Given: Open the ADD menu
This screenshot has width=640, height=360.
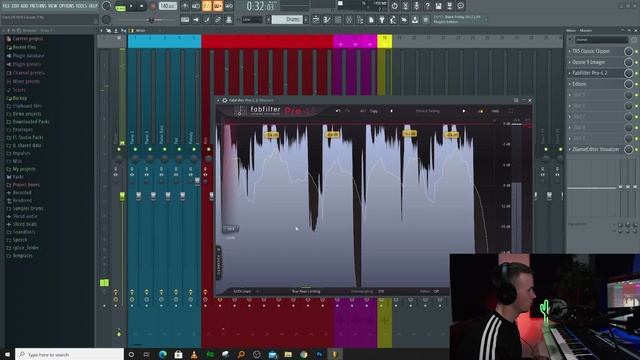Looking at the screenshot, I should (x=24, y=6).
